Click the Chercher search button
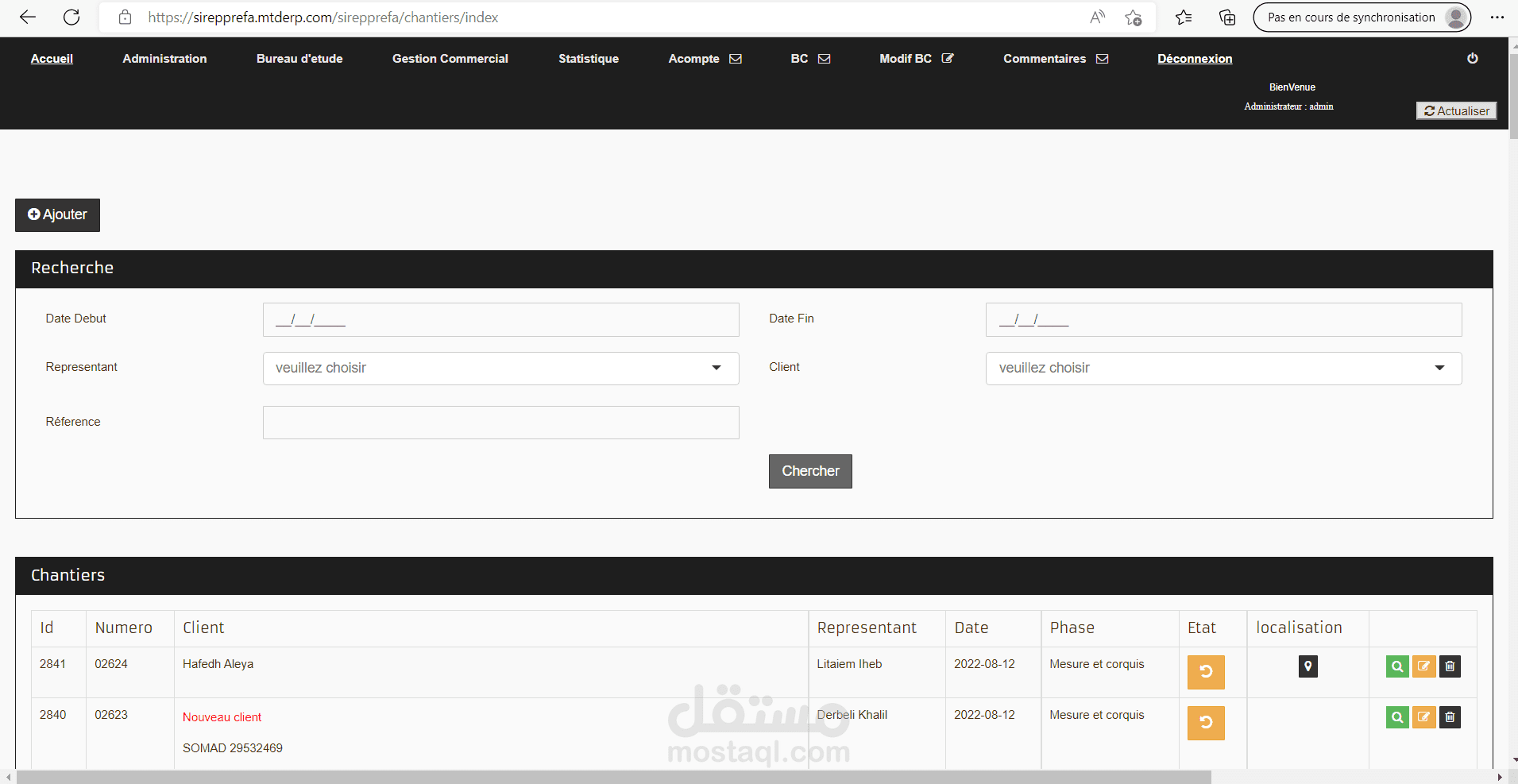 [810, 471]
